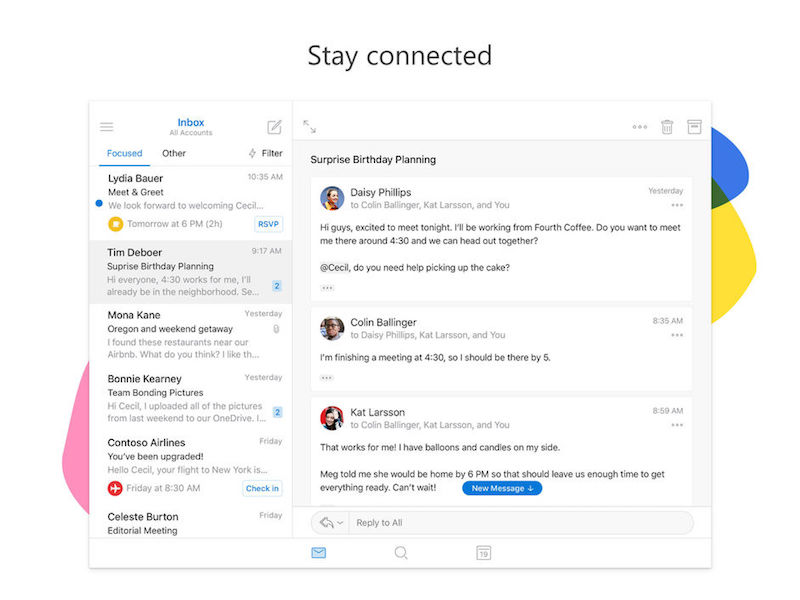Compose a new email message
Screen dimensions: 800x600
coord(274,127)
